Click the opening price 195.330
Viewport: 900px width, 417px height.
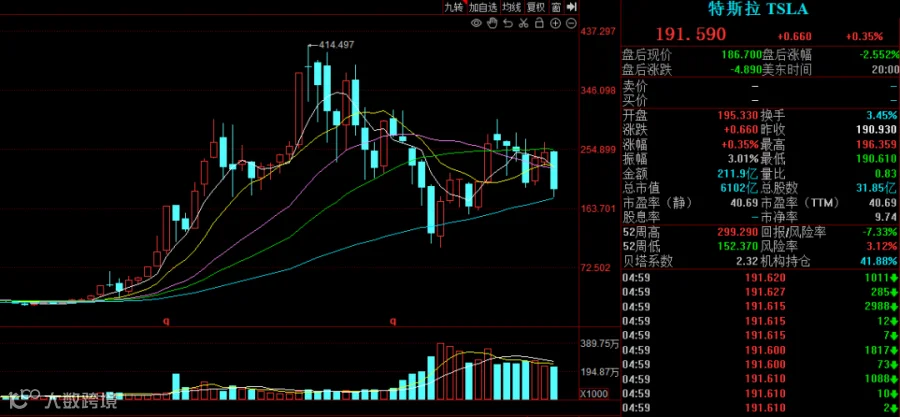pos(737,116)
